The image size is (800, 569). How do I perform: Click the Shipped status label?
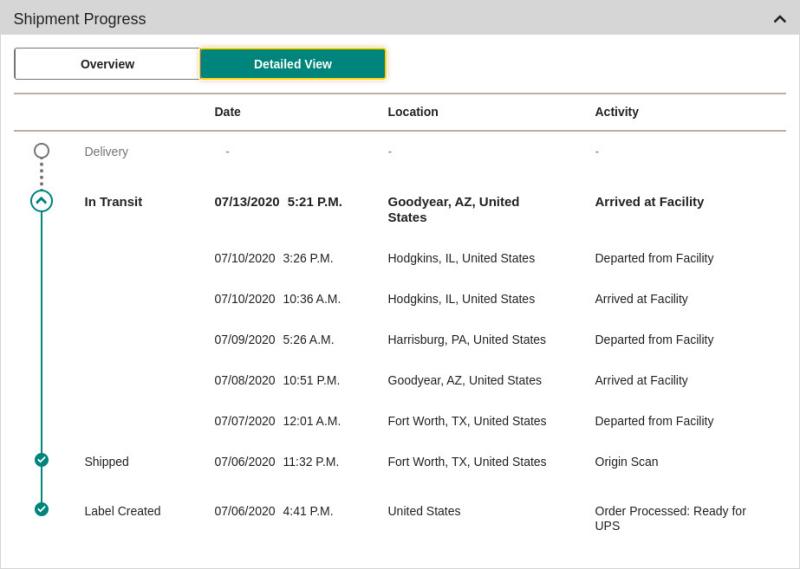[x=106, y=462]
